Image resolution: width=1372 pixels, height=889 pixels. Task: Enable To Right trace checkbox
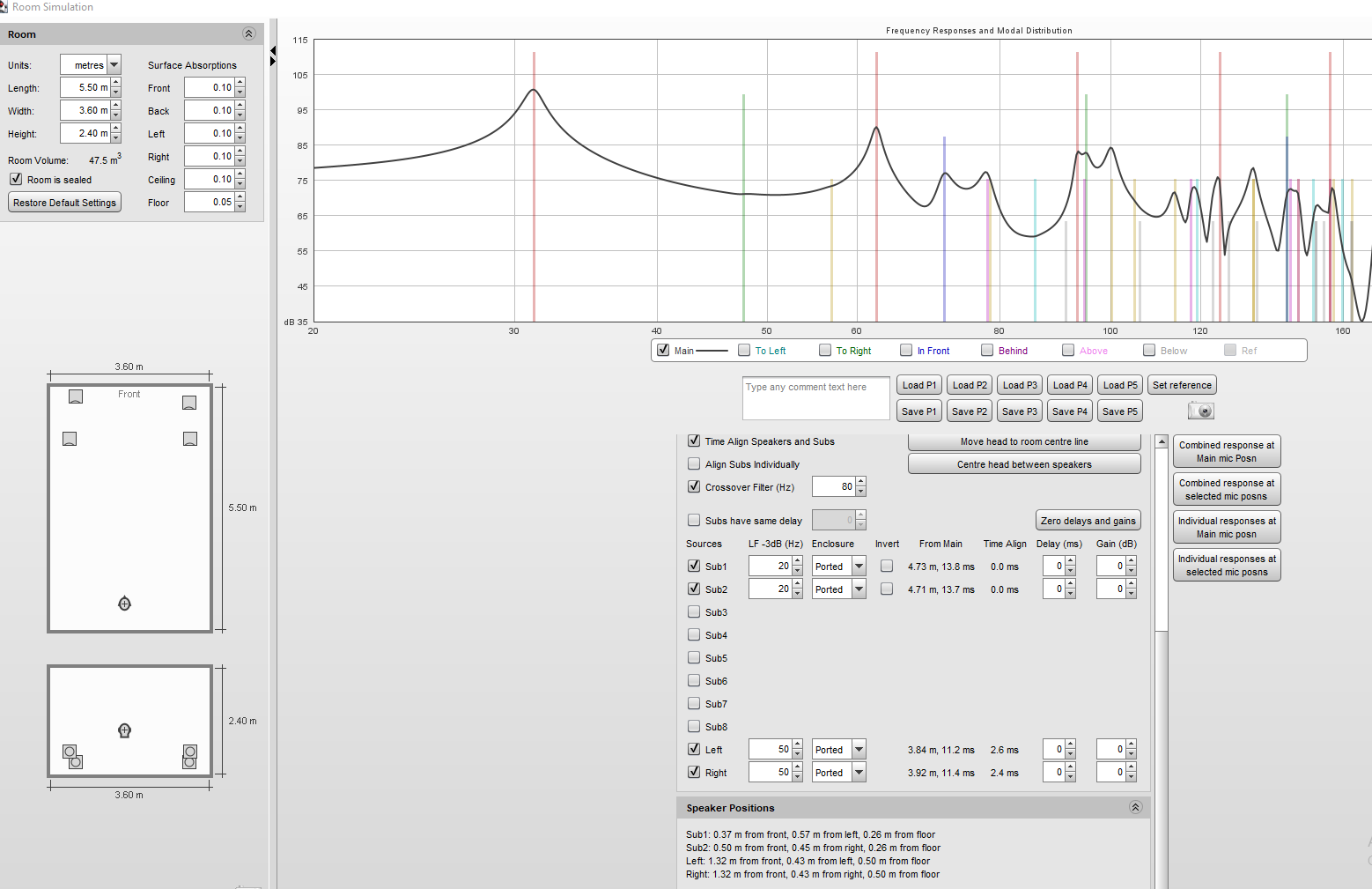tap(825, 350)
